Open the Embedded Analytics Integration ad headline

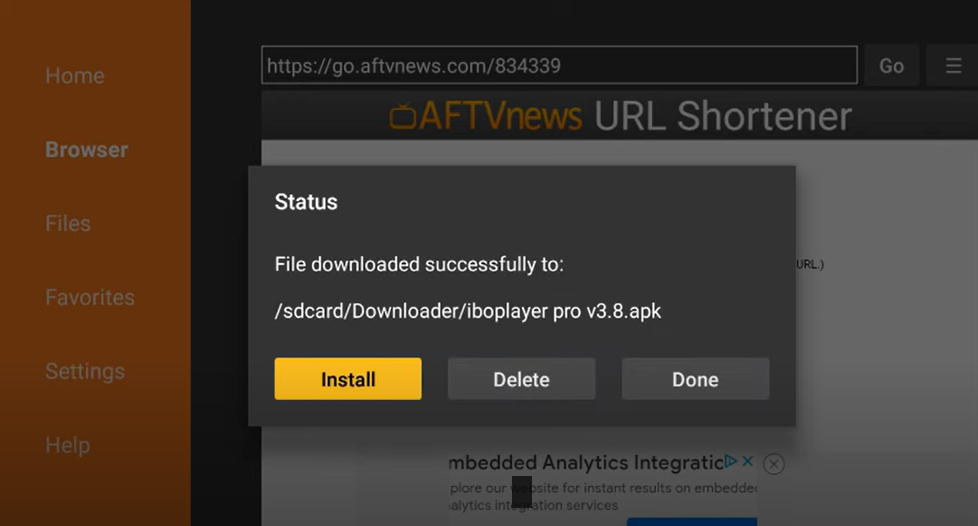tap(586, 462)
